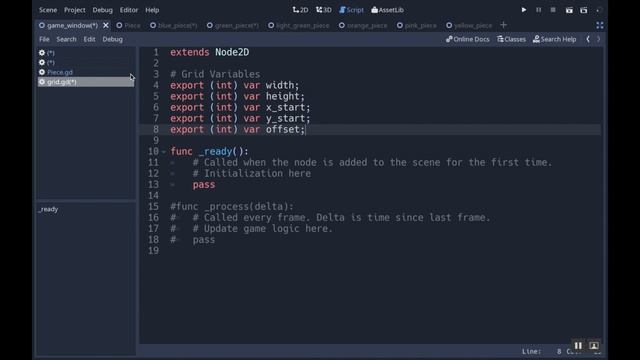Click the 'pass' statement on line 13
Screen dimensions: 640x360
pyautogui.click(x=204, y=184)
